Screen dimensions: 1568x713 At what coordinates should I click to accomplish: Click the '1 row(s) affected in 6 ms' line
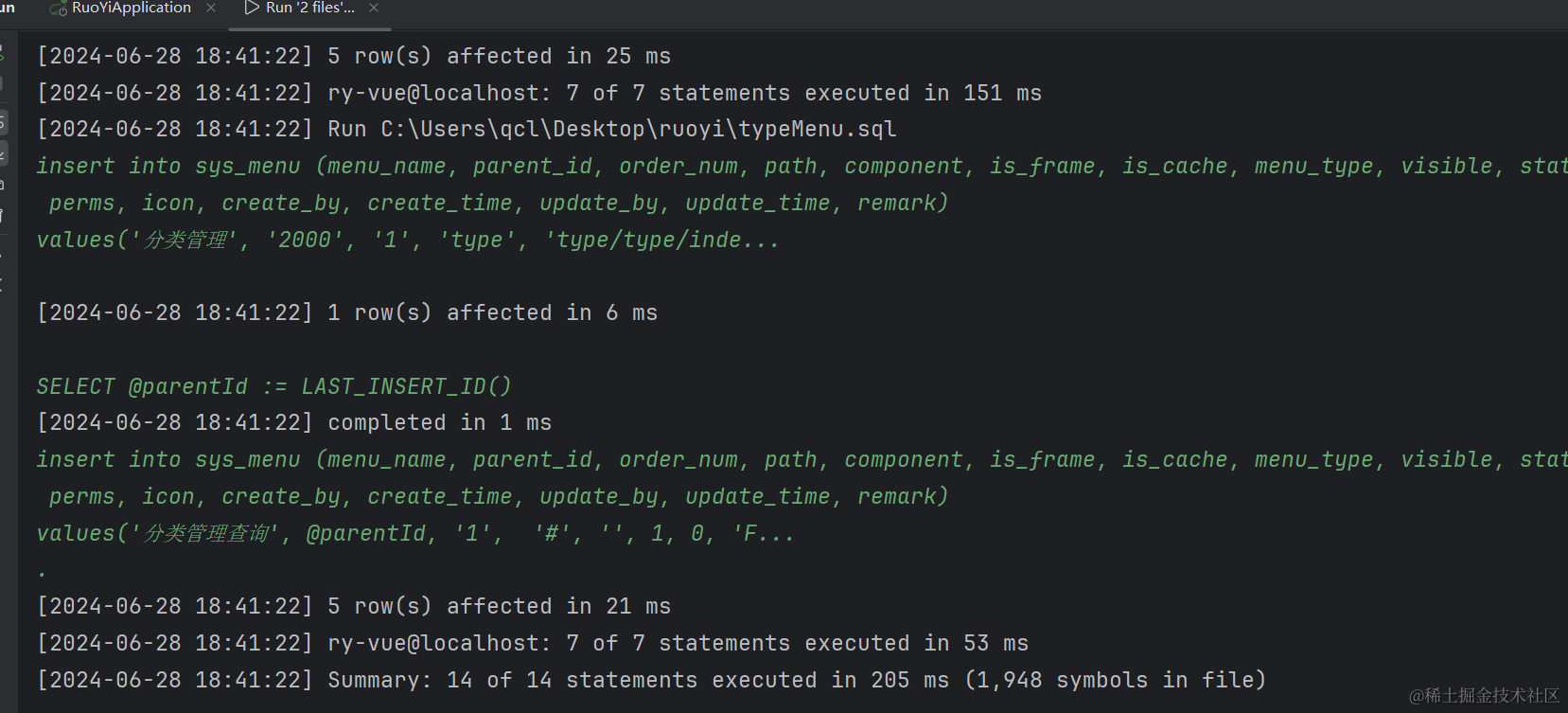tap(492, 312)
